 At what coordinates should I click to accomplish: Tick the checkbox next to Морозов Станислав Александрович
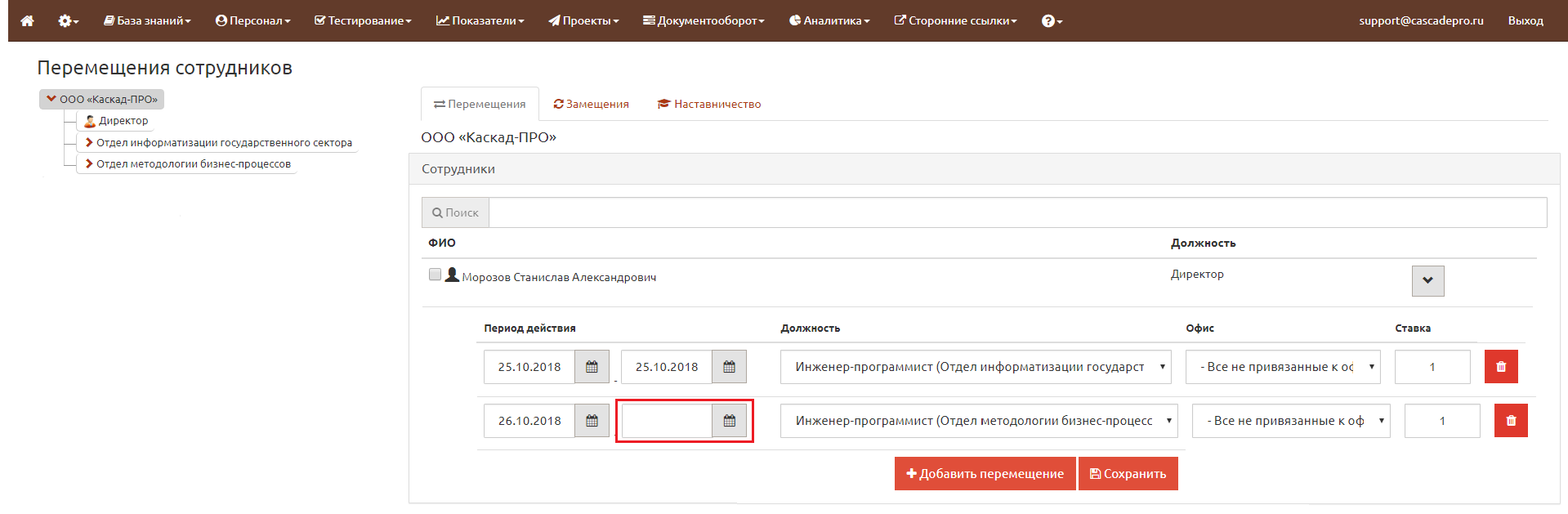tap(435, 275)
